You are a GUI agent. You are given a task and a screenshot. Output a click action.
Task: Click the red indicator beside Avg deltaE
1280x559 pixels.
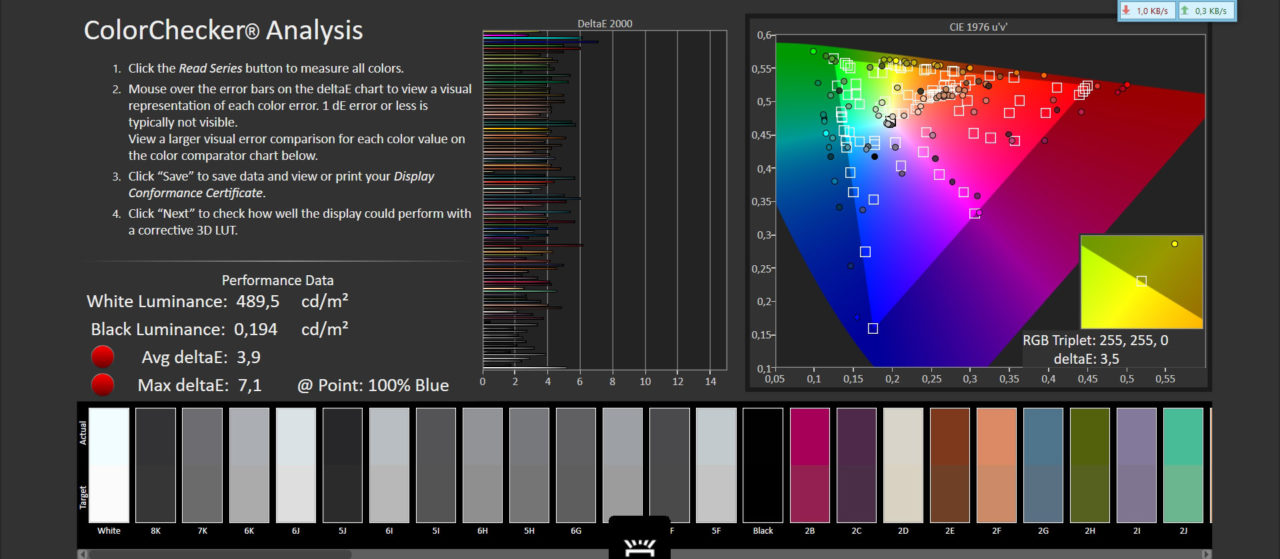[x=102, y=357]
